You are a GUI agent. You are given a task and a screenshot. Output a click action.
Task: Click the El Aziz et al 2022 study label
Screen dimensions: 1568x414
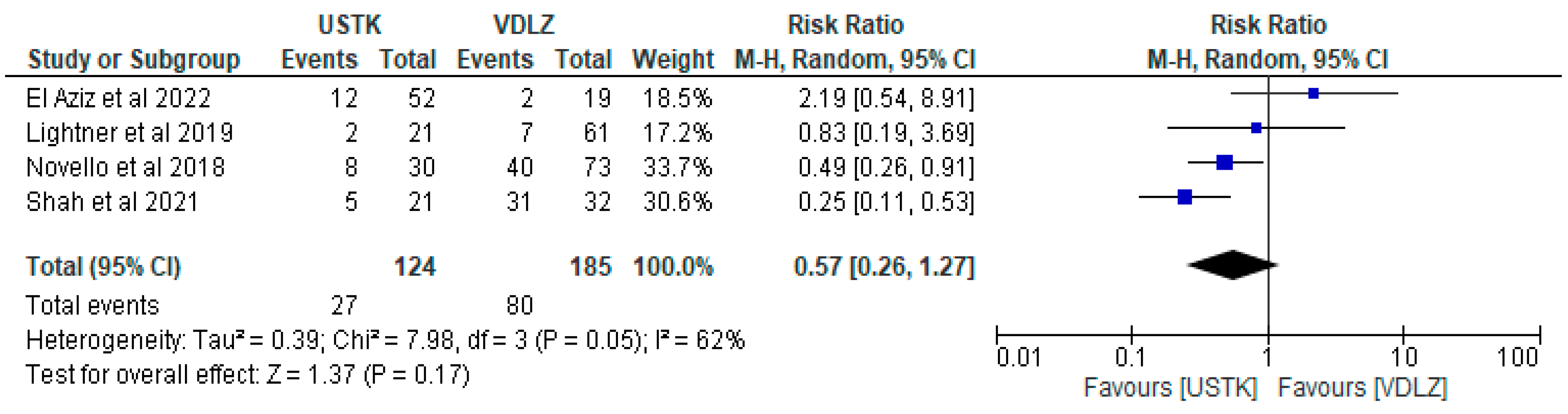(118, 98)
